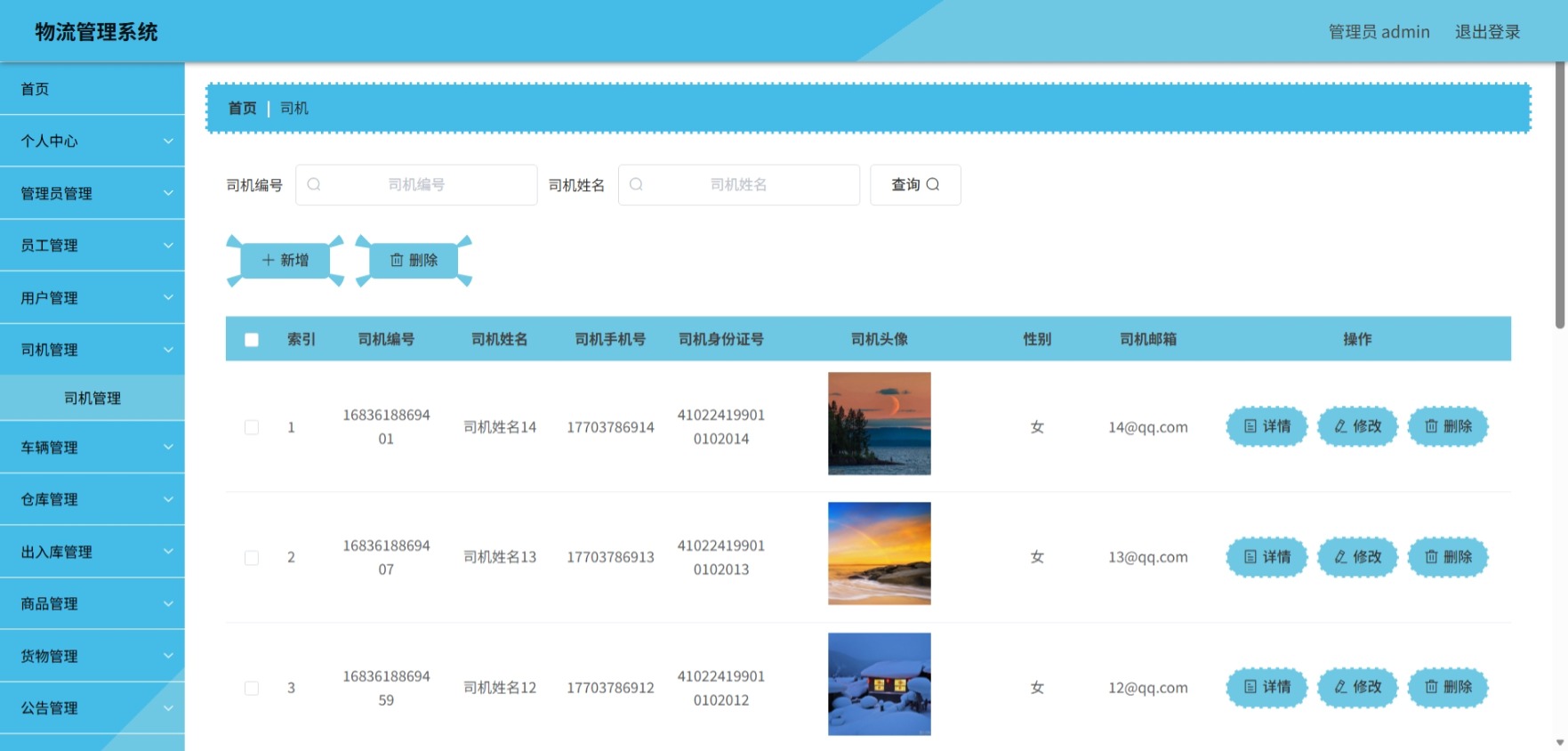Click the email cell 12@qq.com
The image size is (1568, 751).
pos(1148,688)
